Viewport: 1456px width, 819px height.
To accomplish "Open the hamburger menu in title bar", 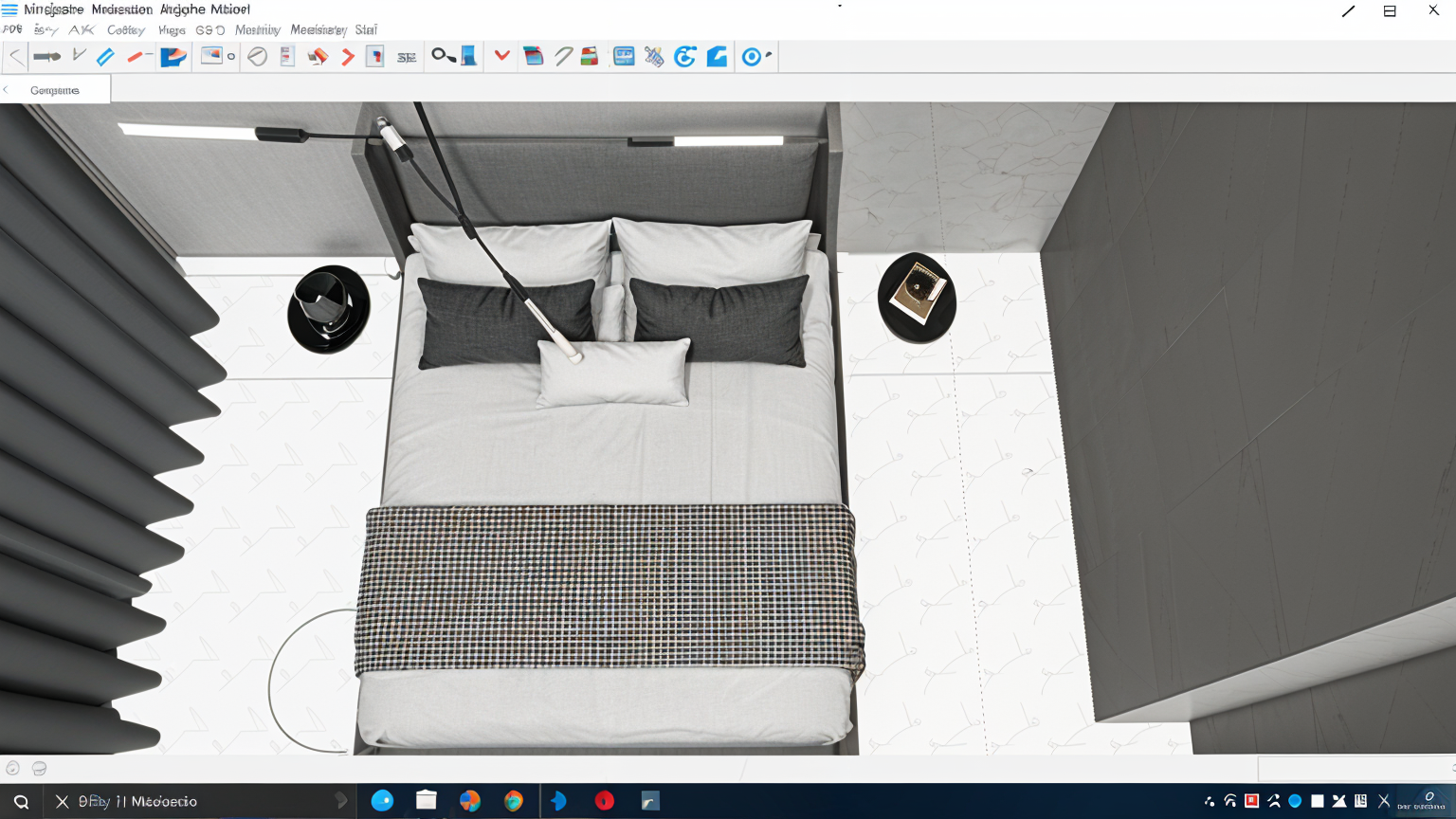I will 9,9.
